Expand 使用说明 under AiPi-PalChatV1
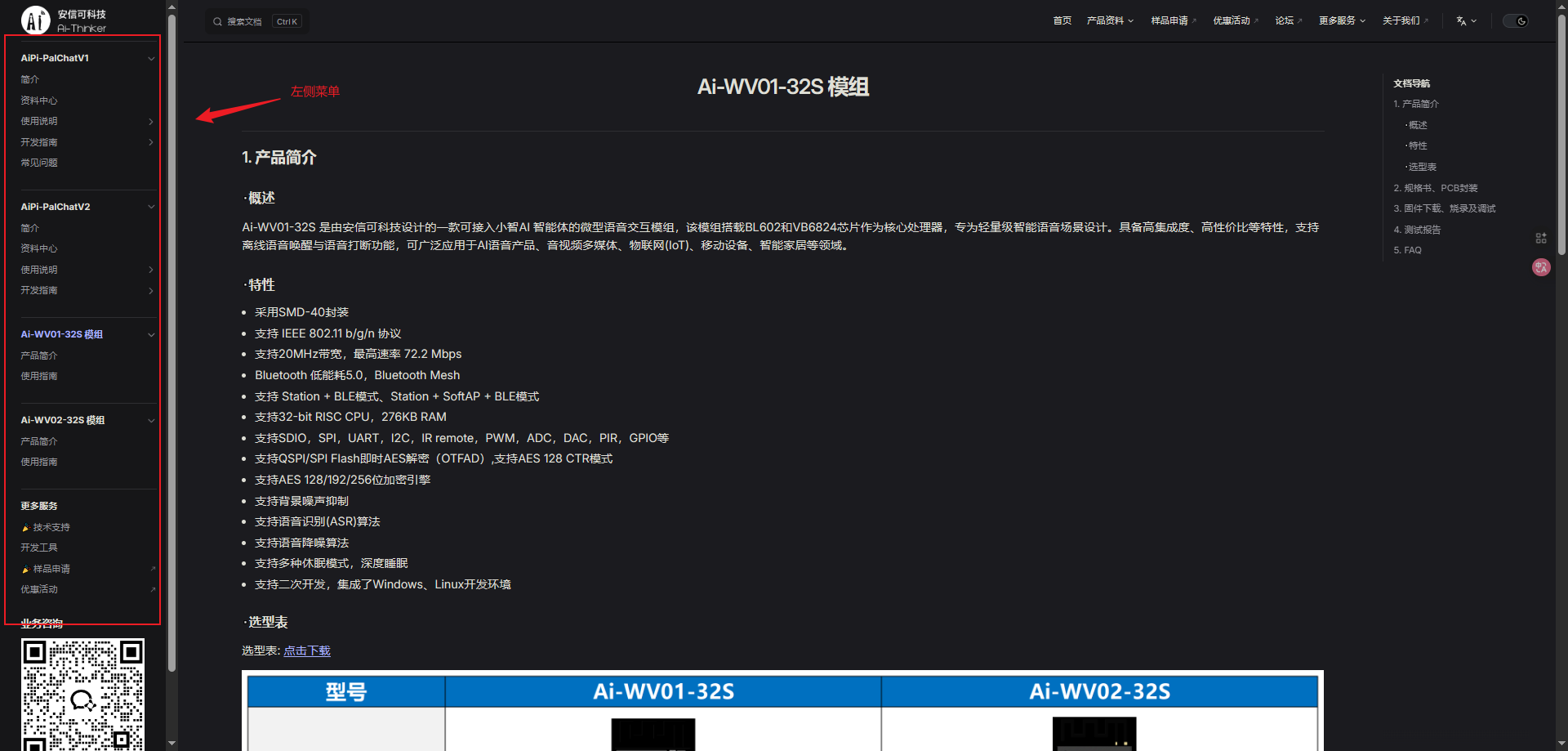Screen dimensions: 1568x751 pyautogui.click(x=151, y=122)
